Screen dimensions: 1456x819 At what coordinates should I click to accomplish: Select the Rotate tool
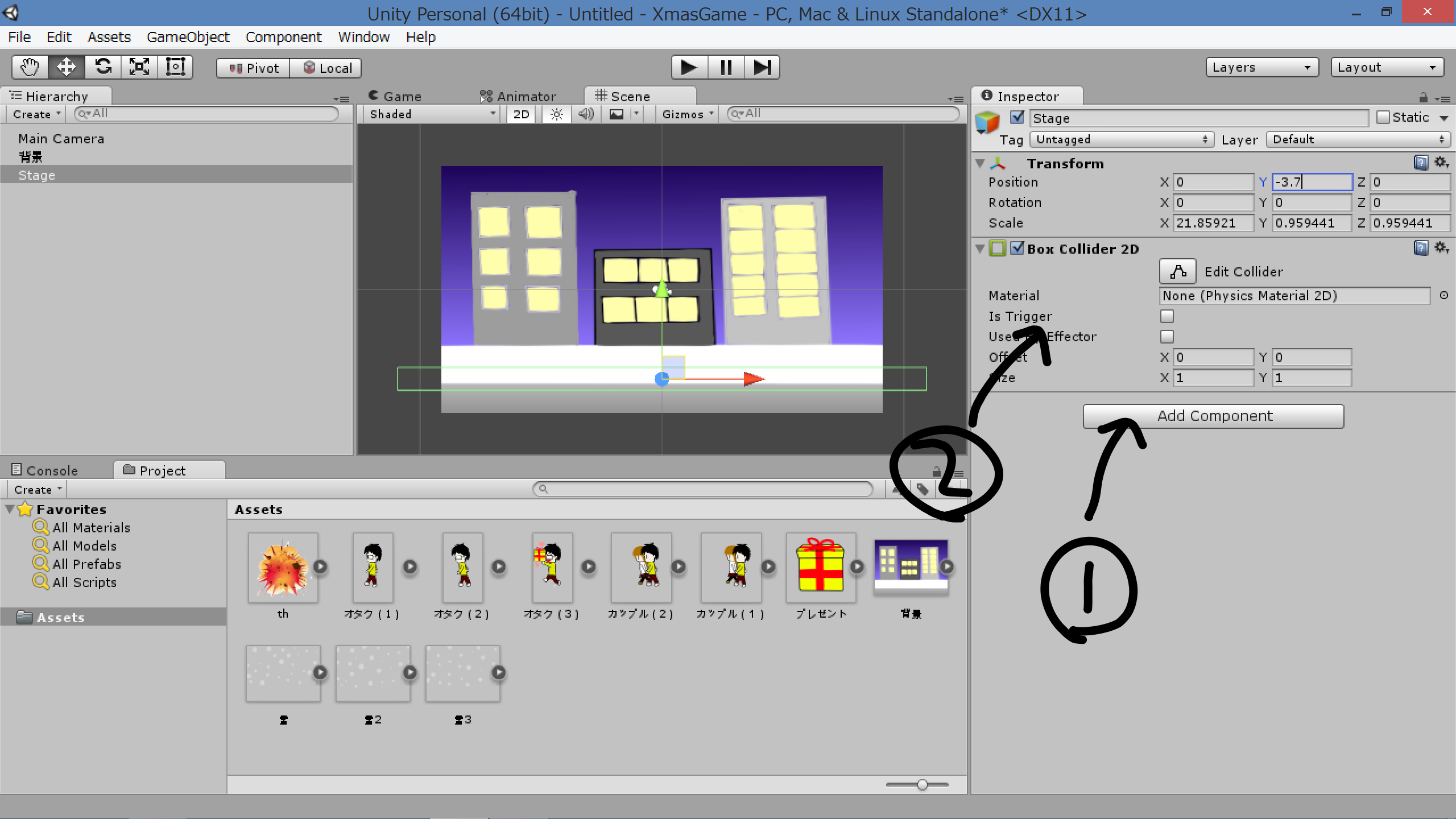(x=103, y=67)
